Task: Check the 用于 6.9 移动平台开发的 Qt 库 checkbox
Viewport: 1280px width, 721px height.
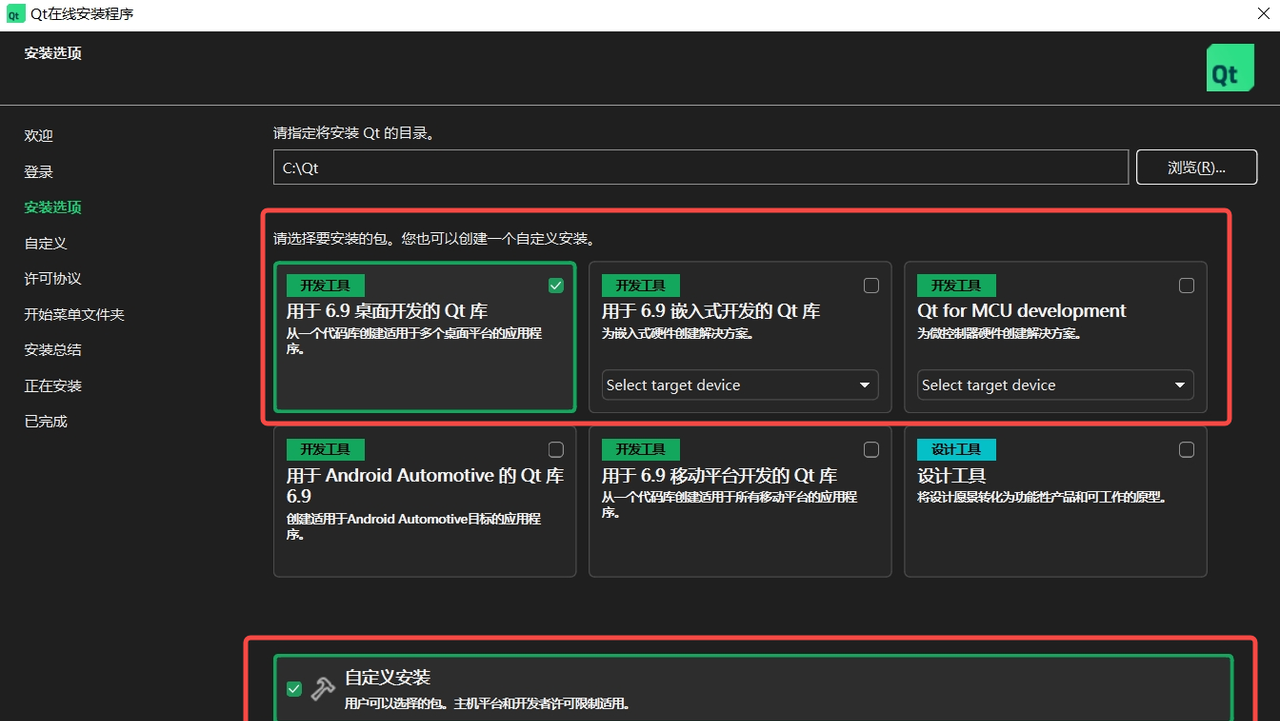Action: [871, 450]
